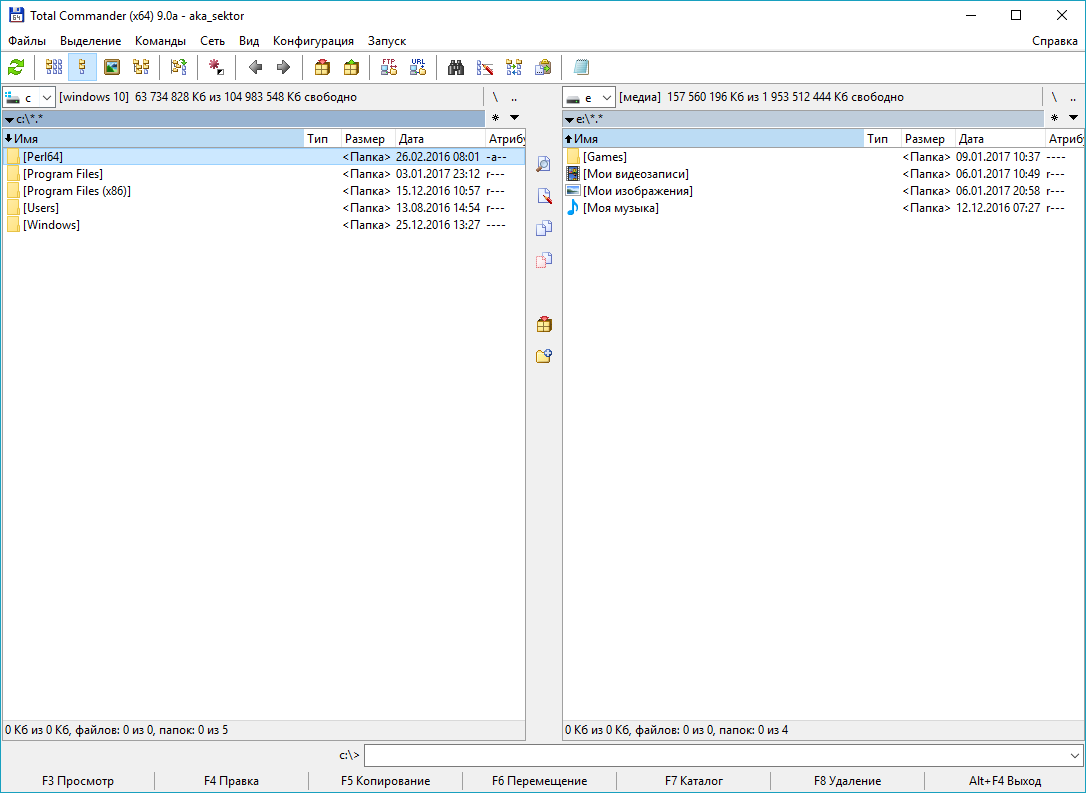Go forward with the right arrow icon
The height and width of the screenshot is (793, 1086).
283,67
